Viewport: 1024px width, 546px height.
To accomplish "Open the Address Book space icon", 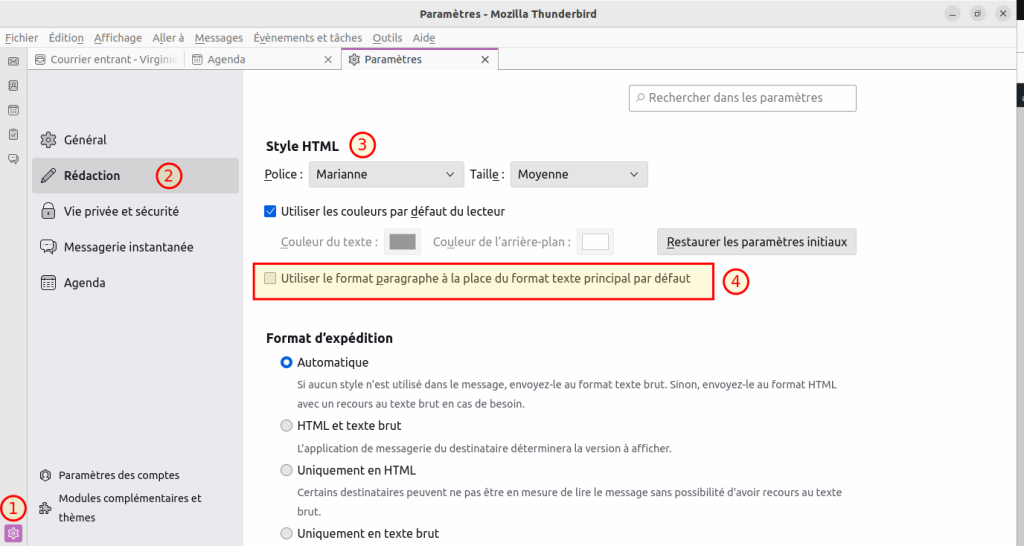I will pyautogui.click(x=13, y=86).
